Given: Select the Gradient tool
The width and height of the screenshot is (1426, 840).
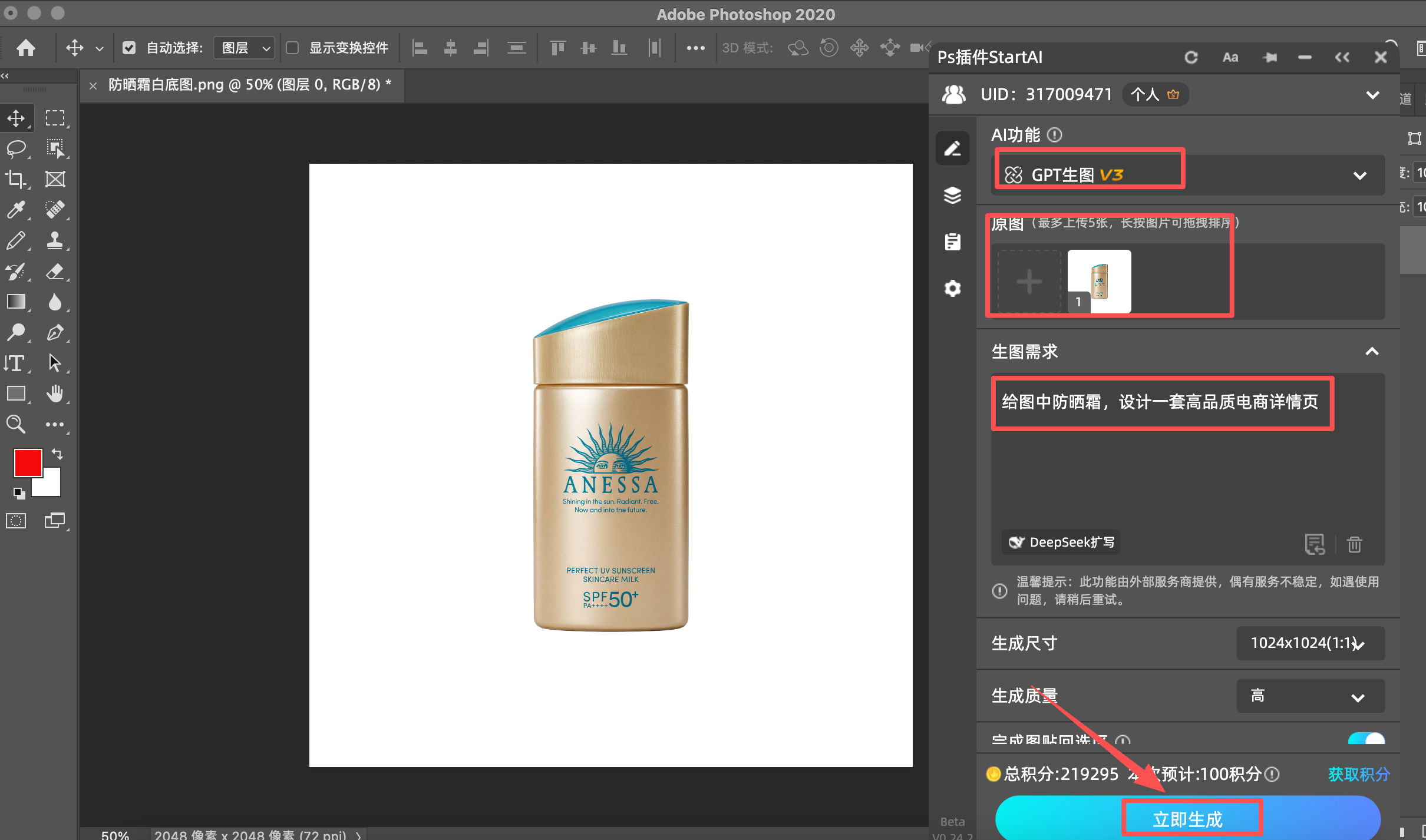Looking at the screenshot, I should pyautogui.click(x=16, y=302).
